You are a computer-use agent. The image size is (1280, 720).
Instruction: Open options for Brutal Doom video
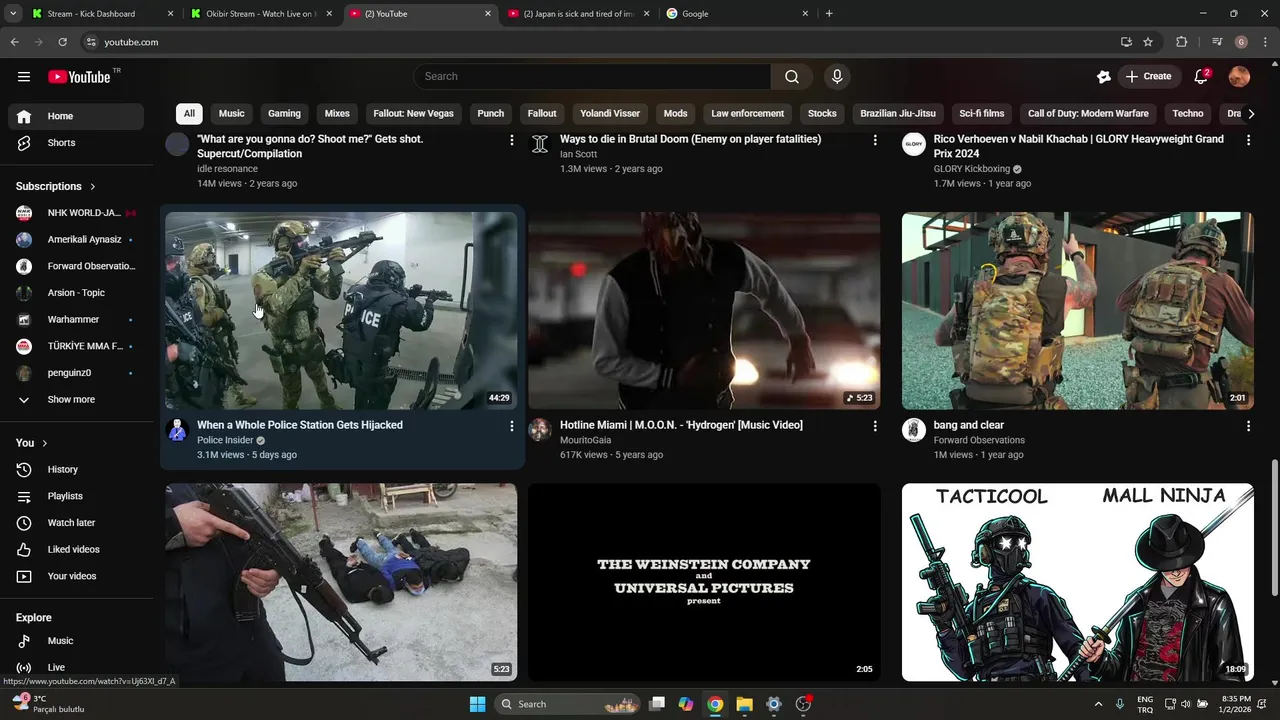coord(875,140)
